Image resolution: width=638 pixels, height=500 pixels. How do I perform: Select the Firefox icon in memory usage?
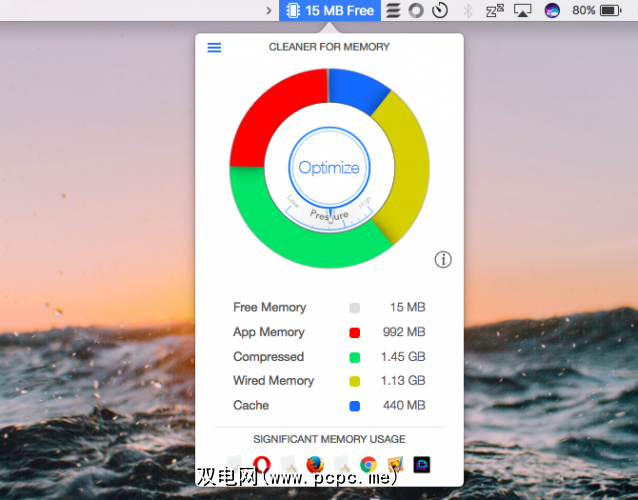pos(315,464)
